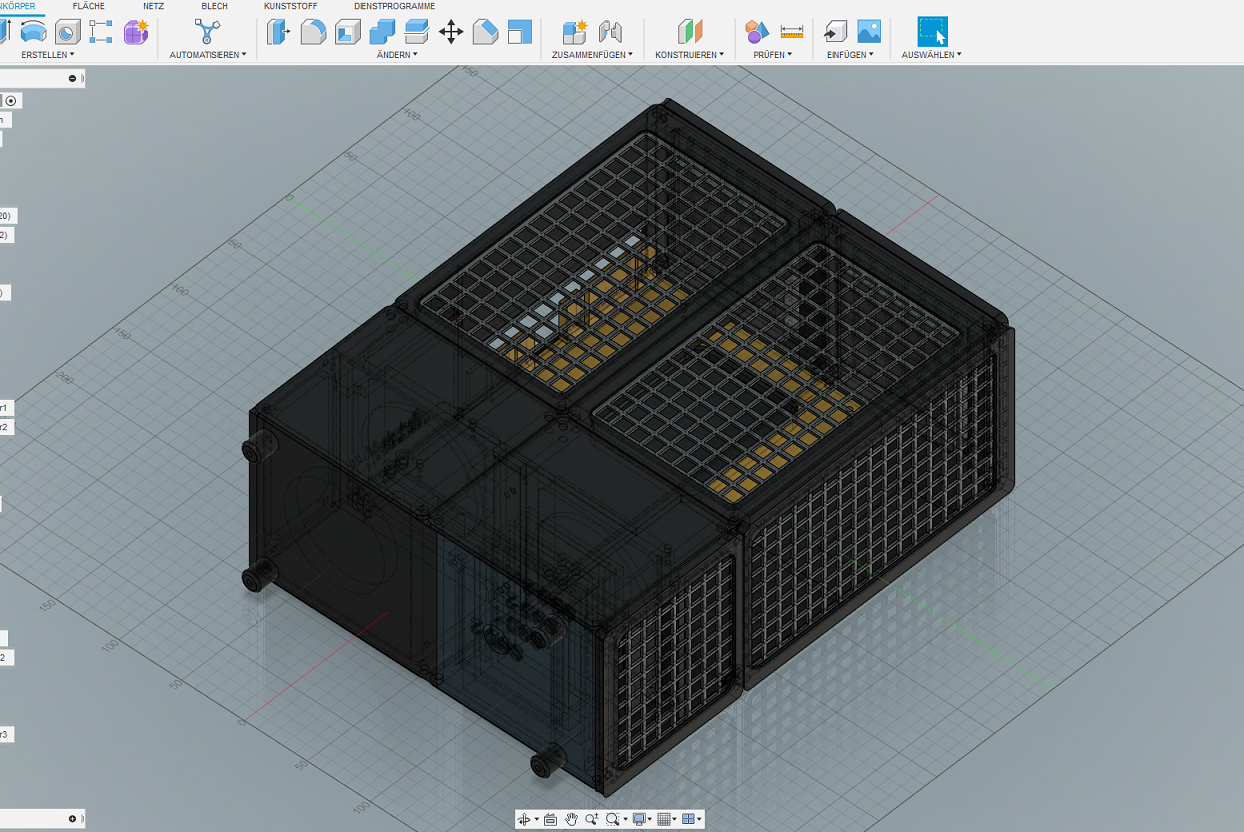This screenshot has height=832, width=1244.
Task: Switch to the FLÄCHE tab
Action: [89, 6]
